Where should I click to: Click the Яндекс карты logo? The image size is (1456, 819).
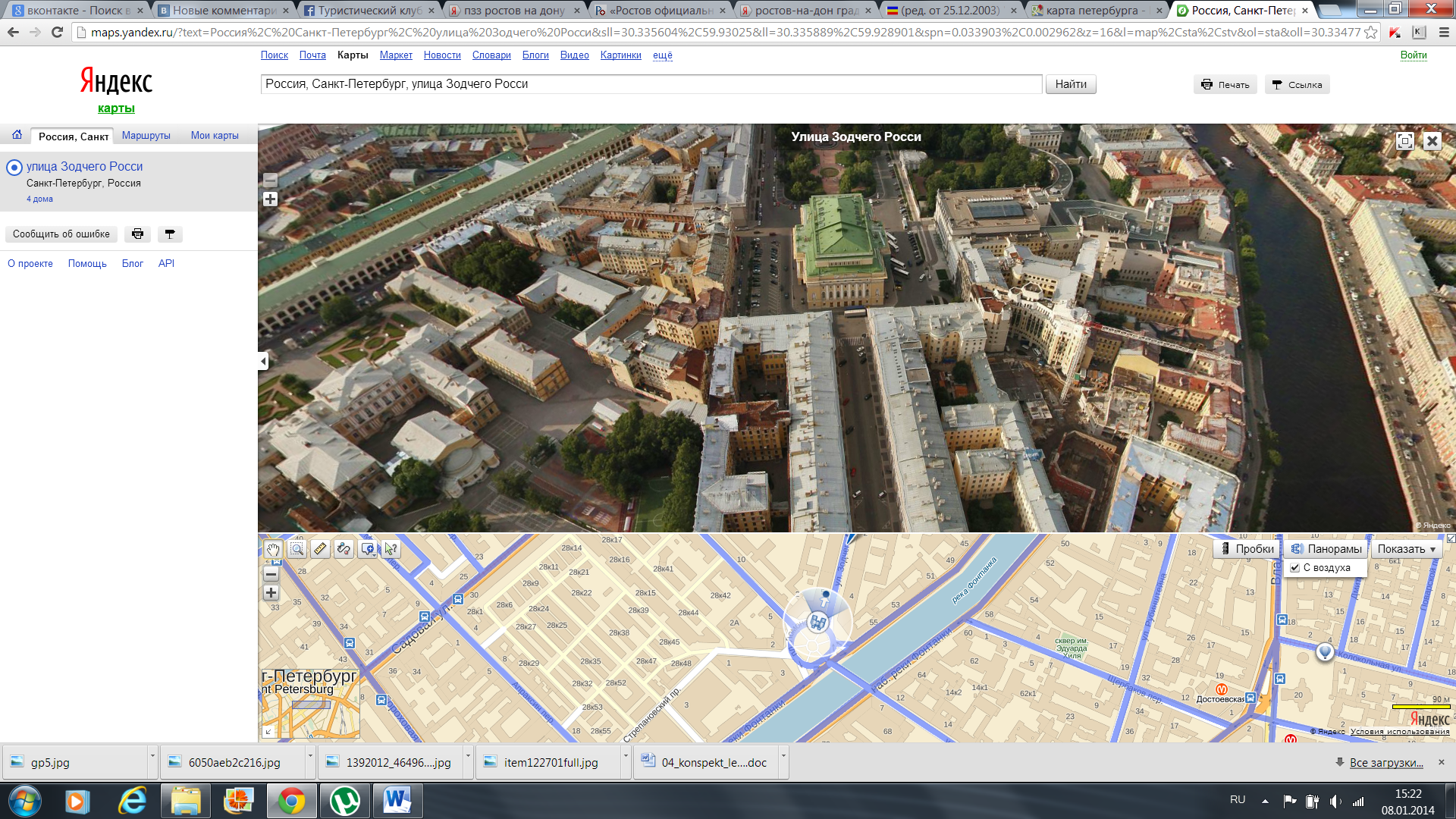coord(116,89)
